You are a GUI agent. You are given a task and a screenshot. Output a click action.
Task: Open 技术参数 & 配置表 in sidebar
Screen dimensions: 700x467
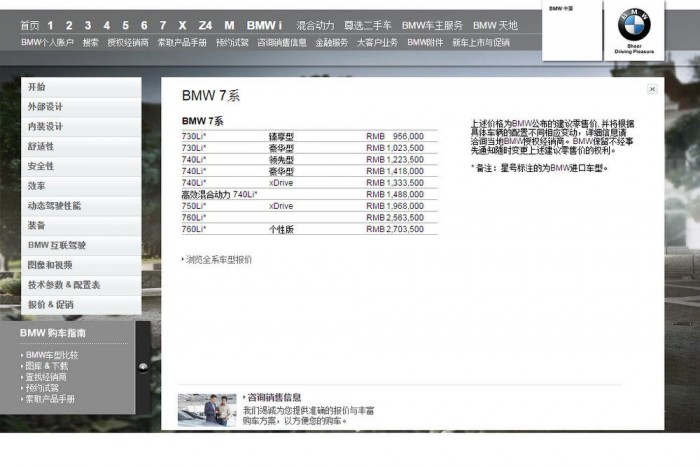(x=64, y=285)
